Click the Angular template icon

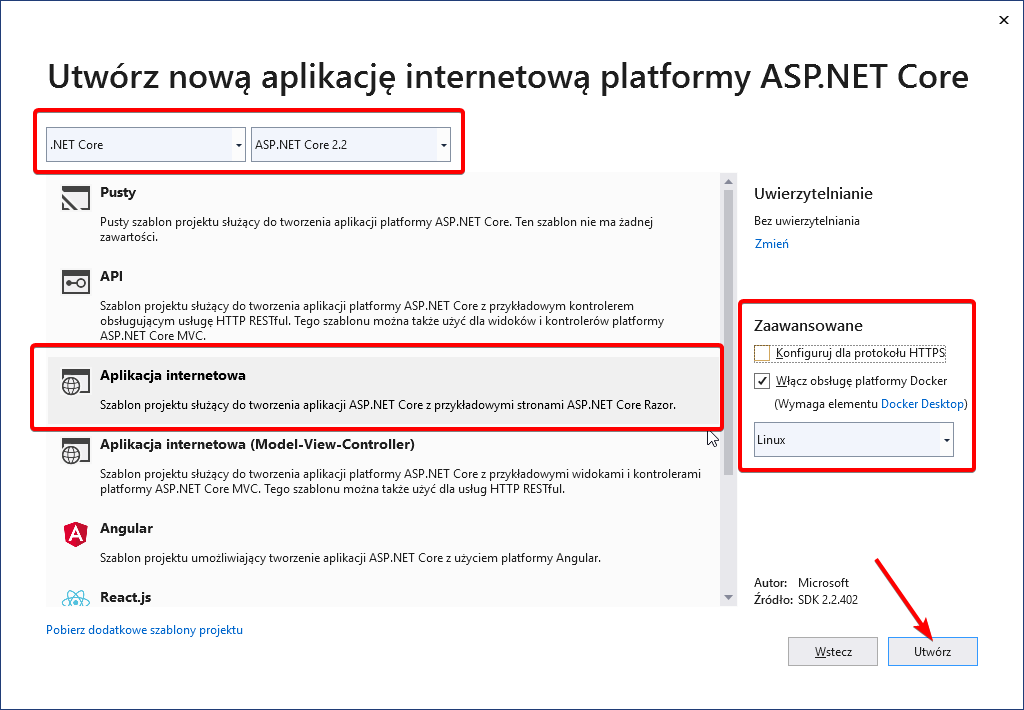tap(76, 535)
